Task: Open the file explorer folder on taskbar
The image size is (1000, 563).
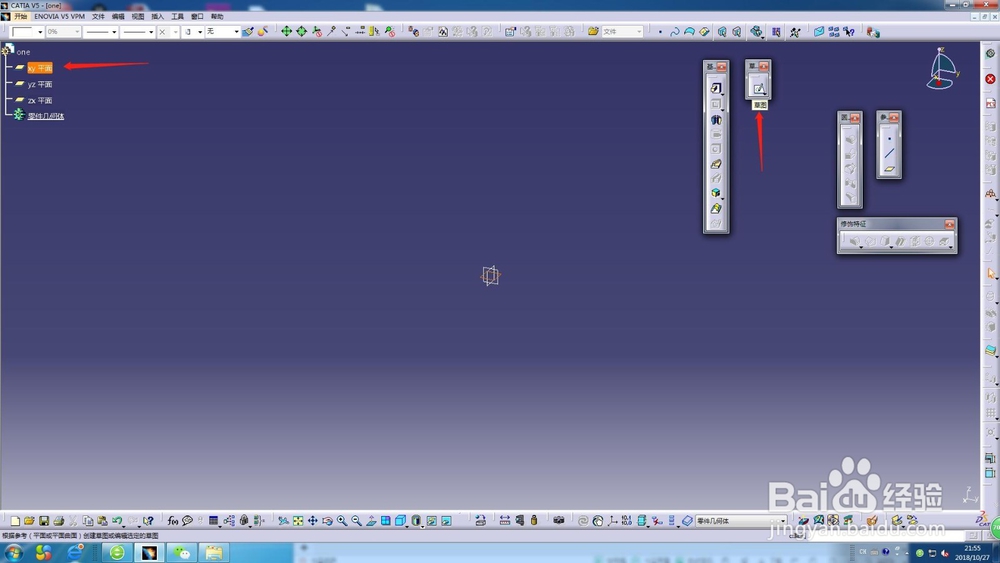Action: coord(214,552)
